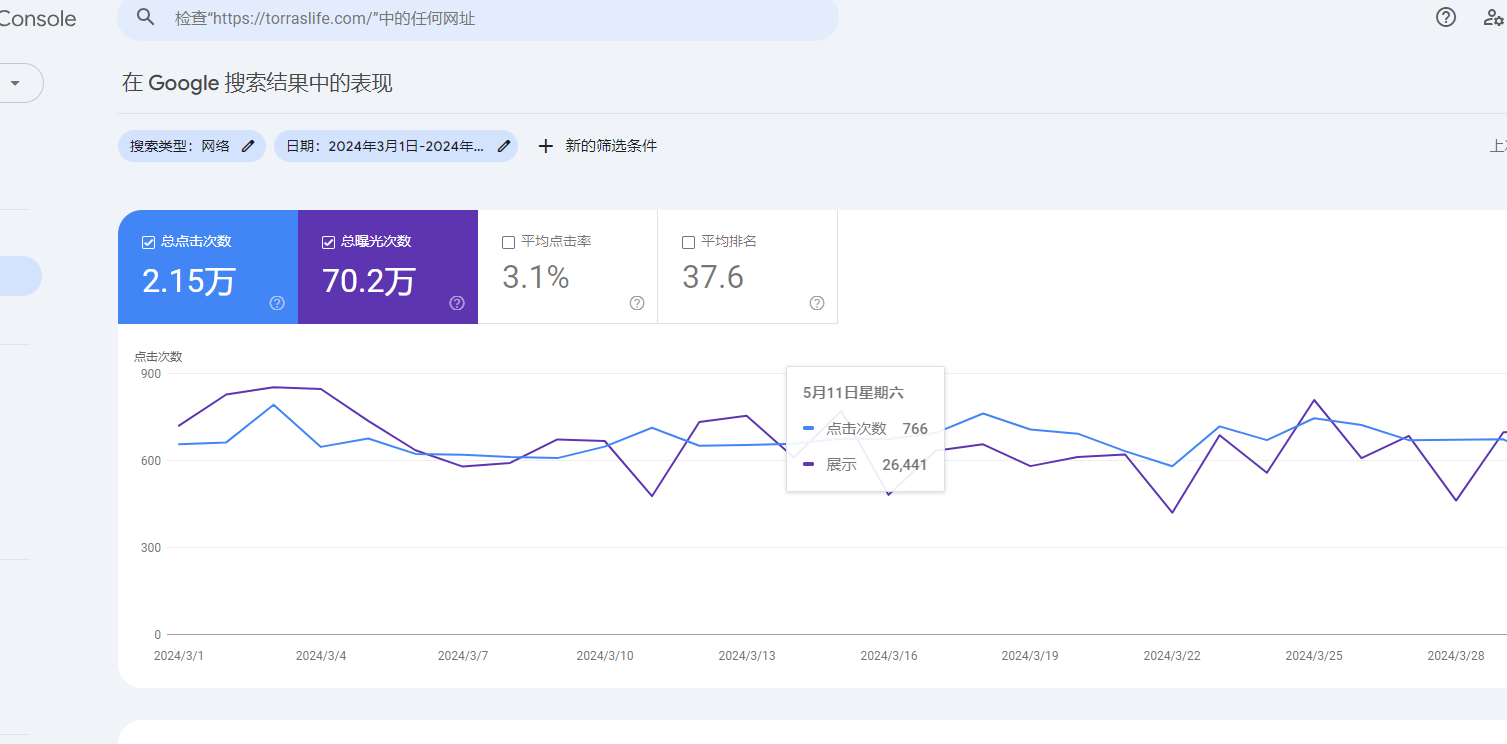Open the 日期: 2024年3月1日 filter chip
The width and height of the screenshot is (1507, 744).
tap(396, 146)
